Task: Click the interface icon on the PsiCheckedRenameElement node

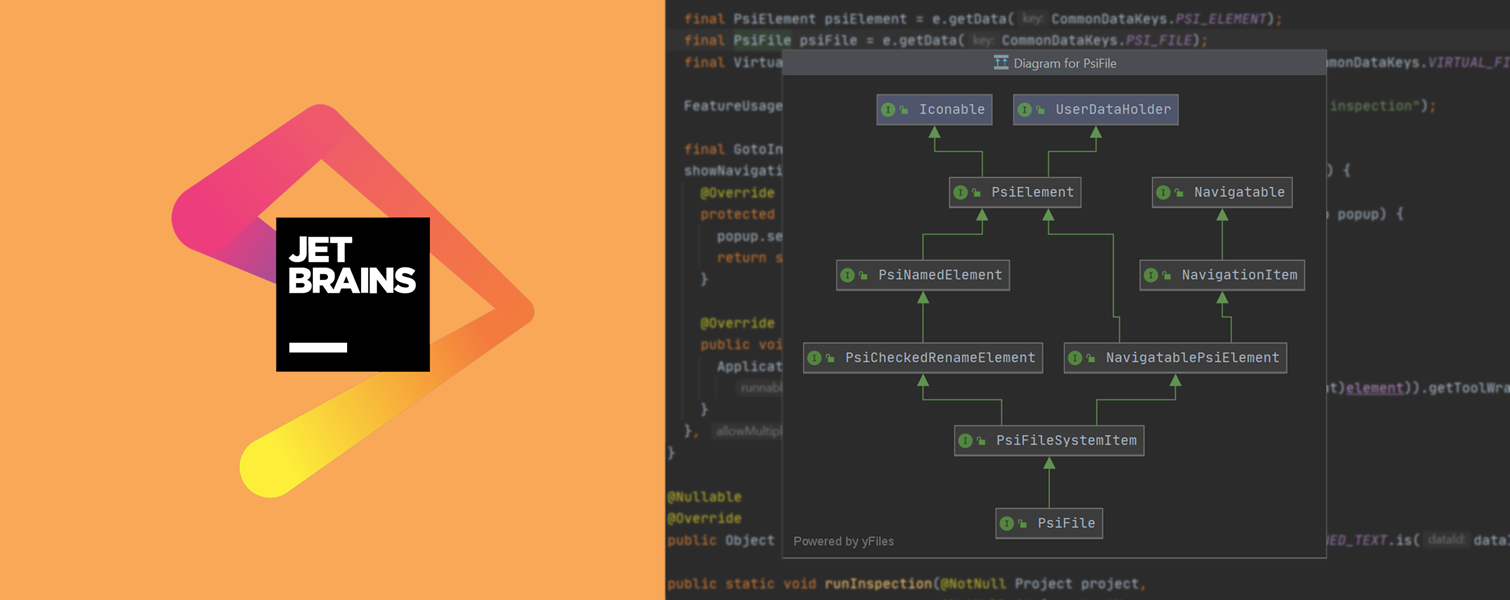Action: point(814,358)
